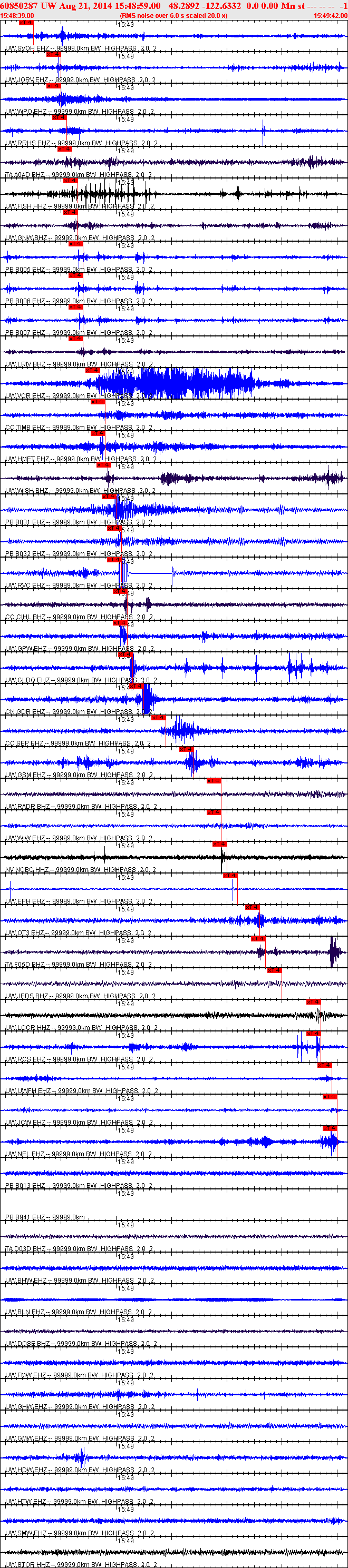Select the UW.BLN EHZ station label
Screen dimensions: 348x1568
[79, 1313]
